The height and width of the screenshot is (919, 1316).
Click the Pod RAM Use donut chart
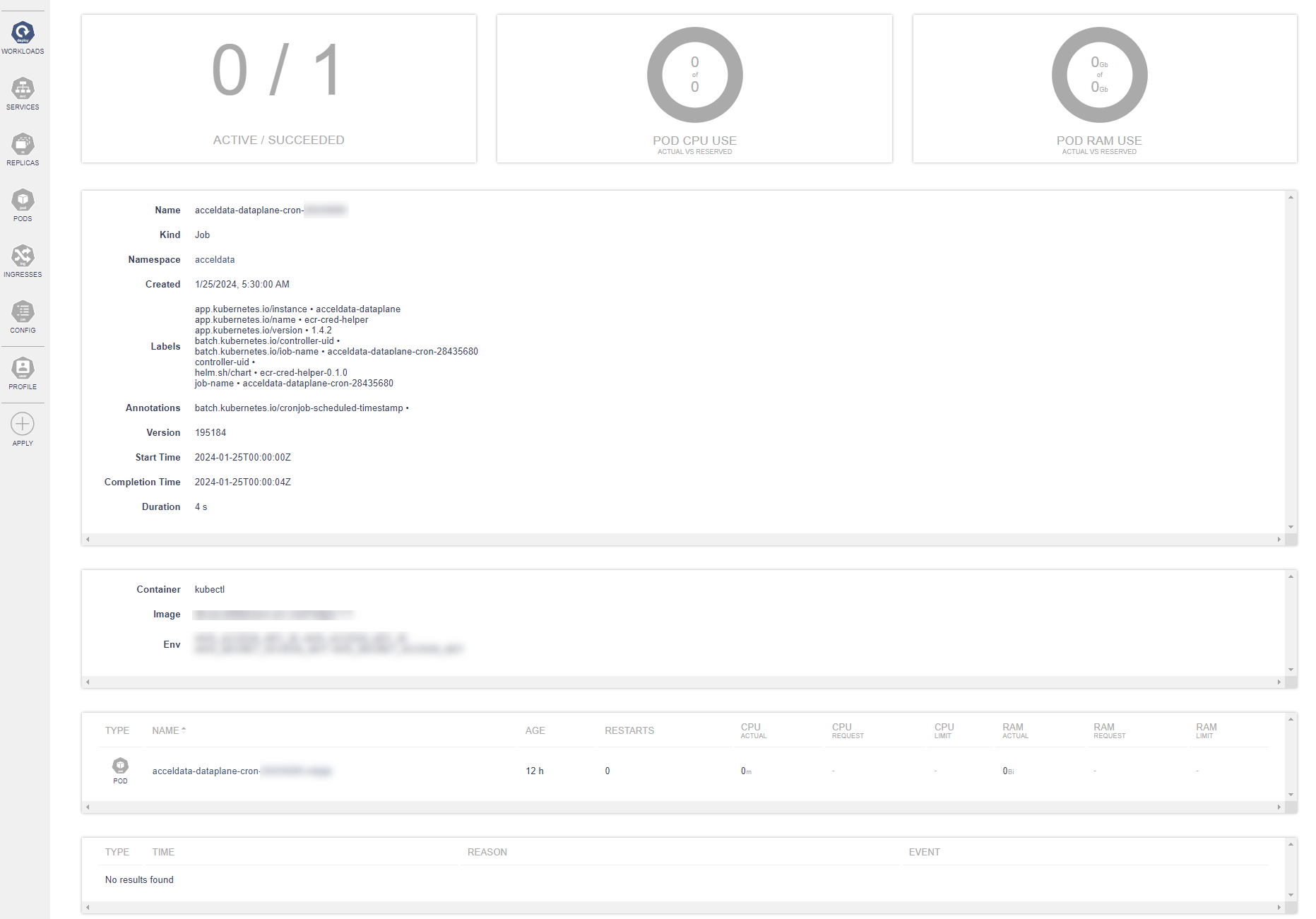pyautogui.click(x=1100, y=75)
